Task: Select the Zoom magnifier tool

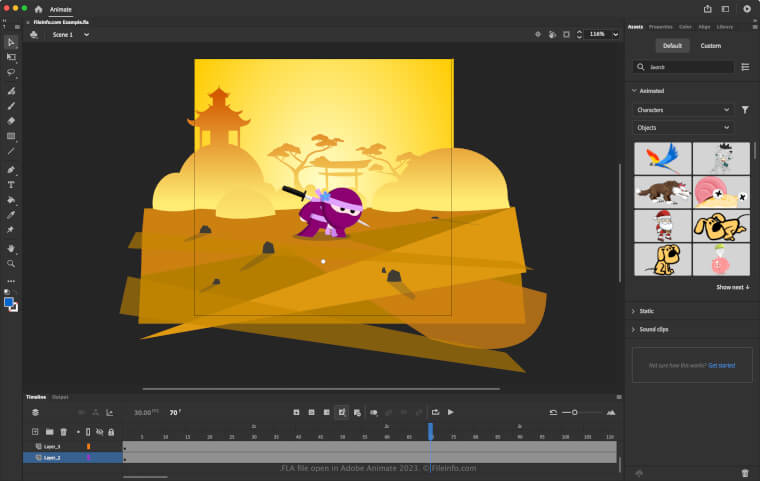Action: [x=11, y=263]
